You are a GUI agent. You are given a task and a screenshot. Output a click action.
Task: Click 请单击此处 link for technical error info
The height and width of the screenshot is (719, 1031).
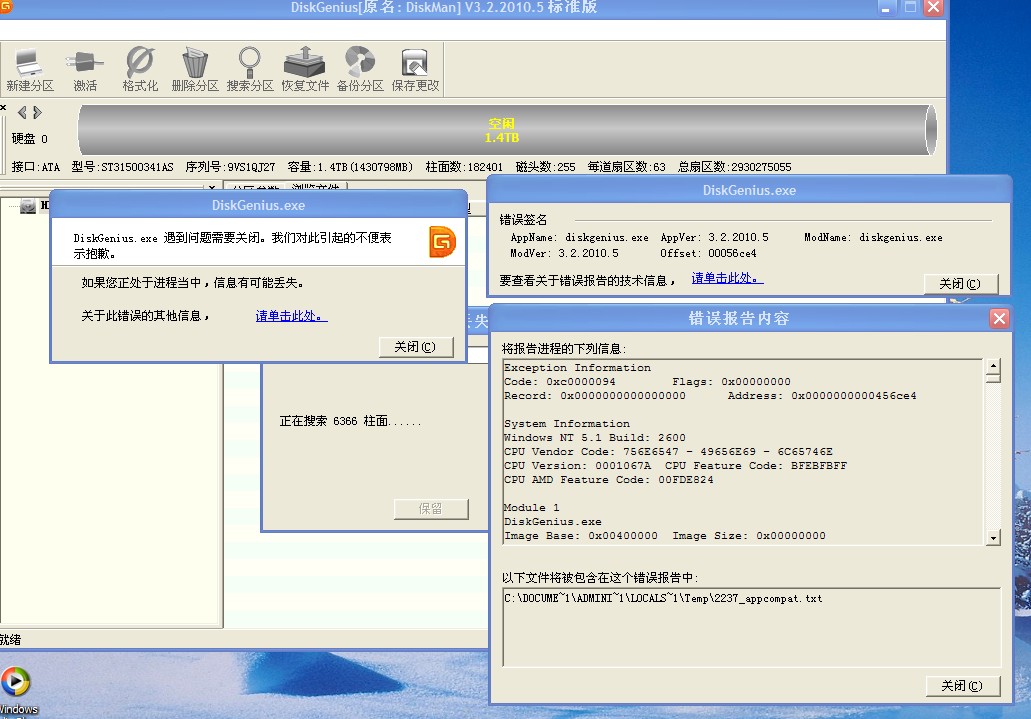[x=727, y=278]
